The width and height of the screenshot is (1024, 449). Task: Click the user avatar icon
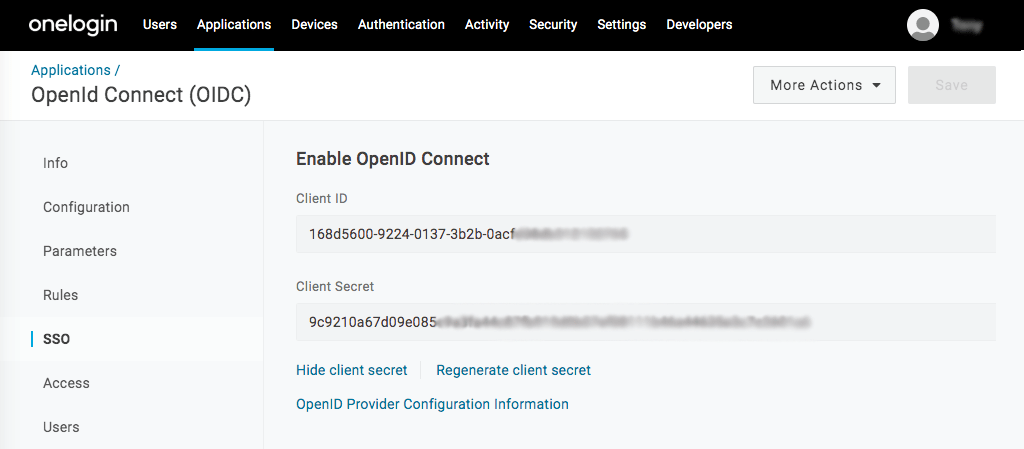(x=922, y=25)
